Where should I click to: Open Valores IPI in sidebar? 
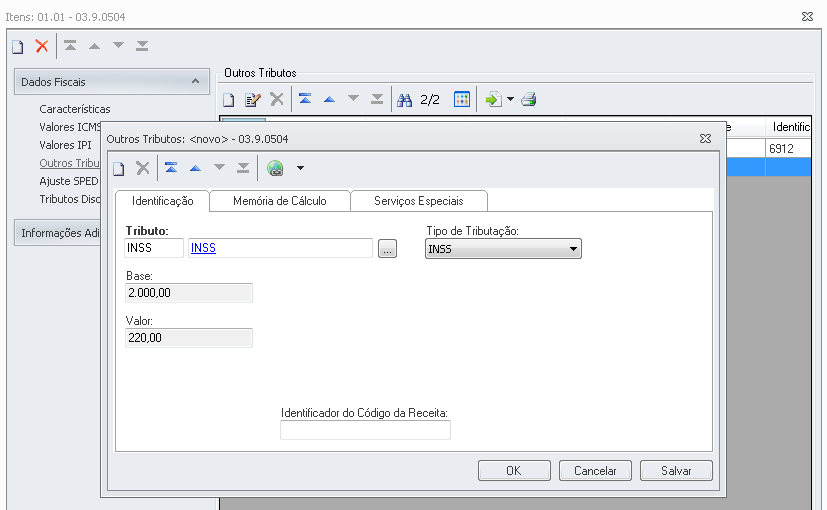(65, 145)
